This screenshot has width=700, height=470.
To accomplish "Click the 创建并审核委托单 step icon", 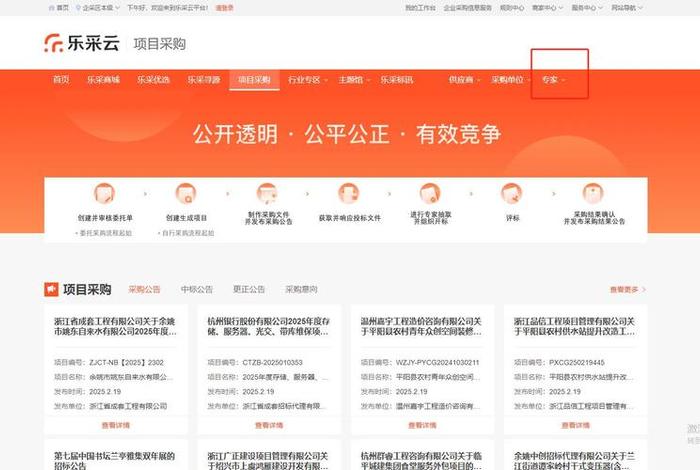I will pyautogui.click(x=104, y=193).
